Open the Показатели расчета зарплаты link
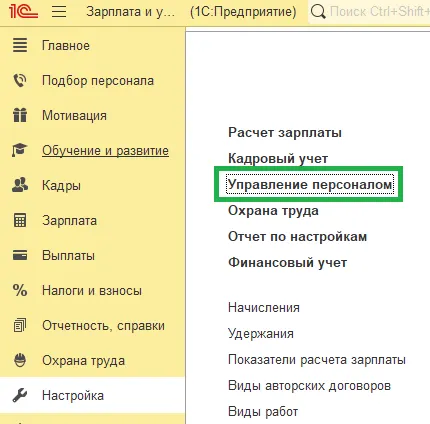The image size is (430, 424). pos(317,359)
